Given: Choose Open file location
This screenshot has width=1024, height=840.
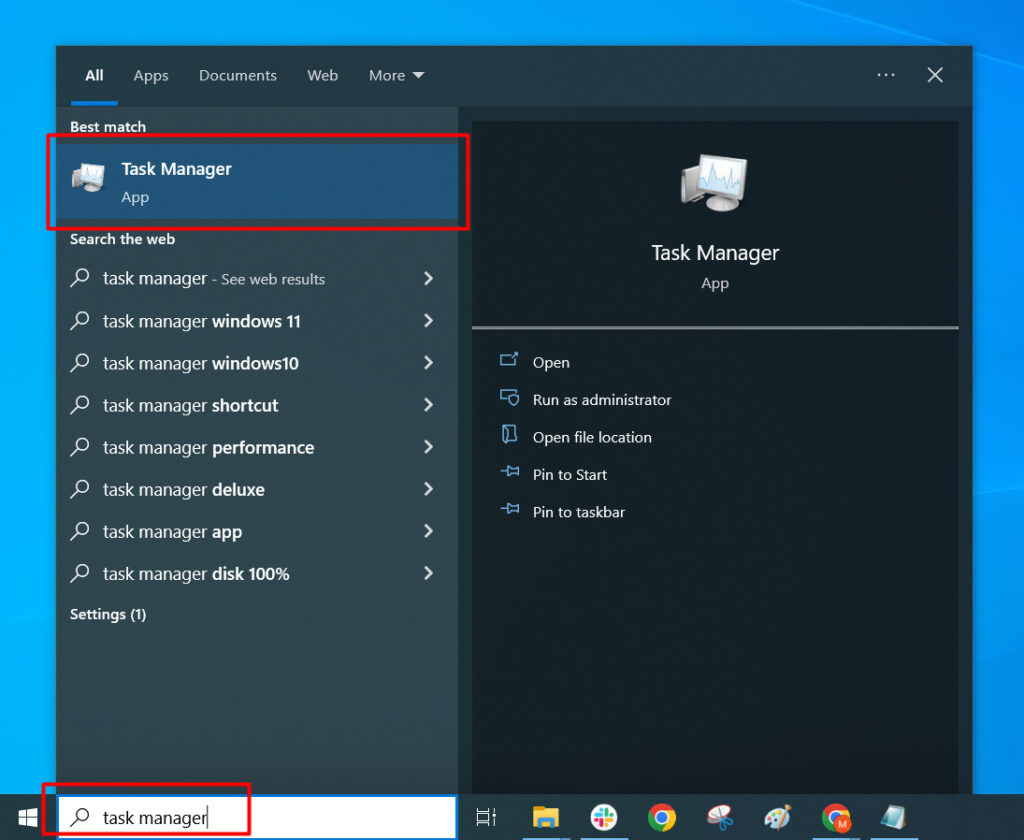Looking at the screenshot, I should pyautogui.click(x=591, y=438).
